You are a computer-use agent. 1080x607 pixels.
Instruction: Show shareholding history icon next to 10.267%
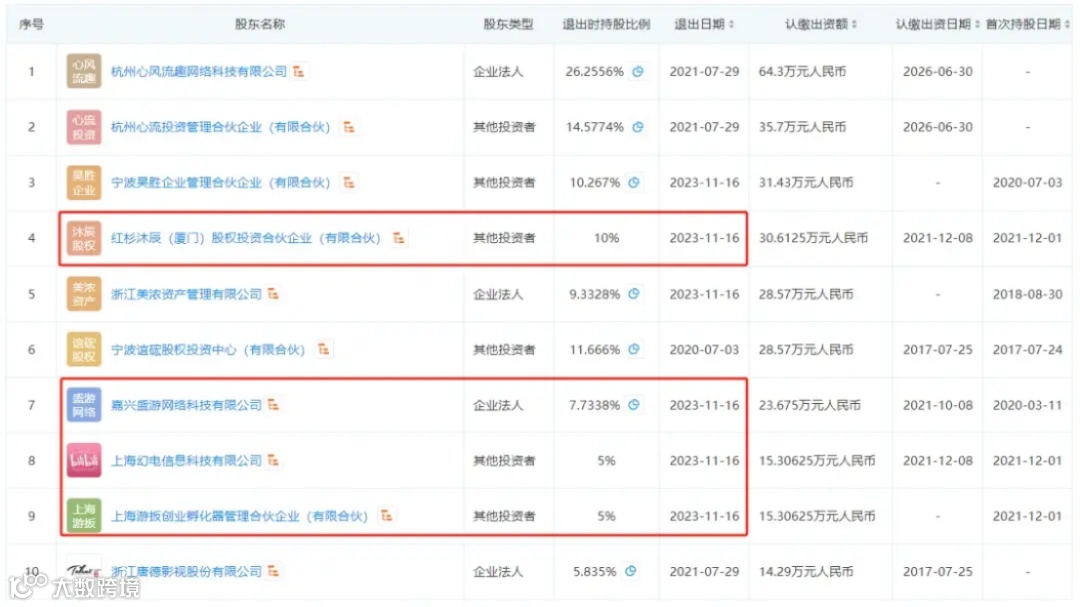(x=634, y=183)
